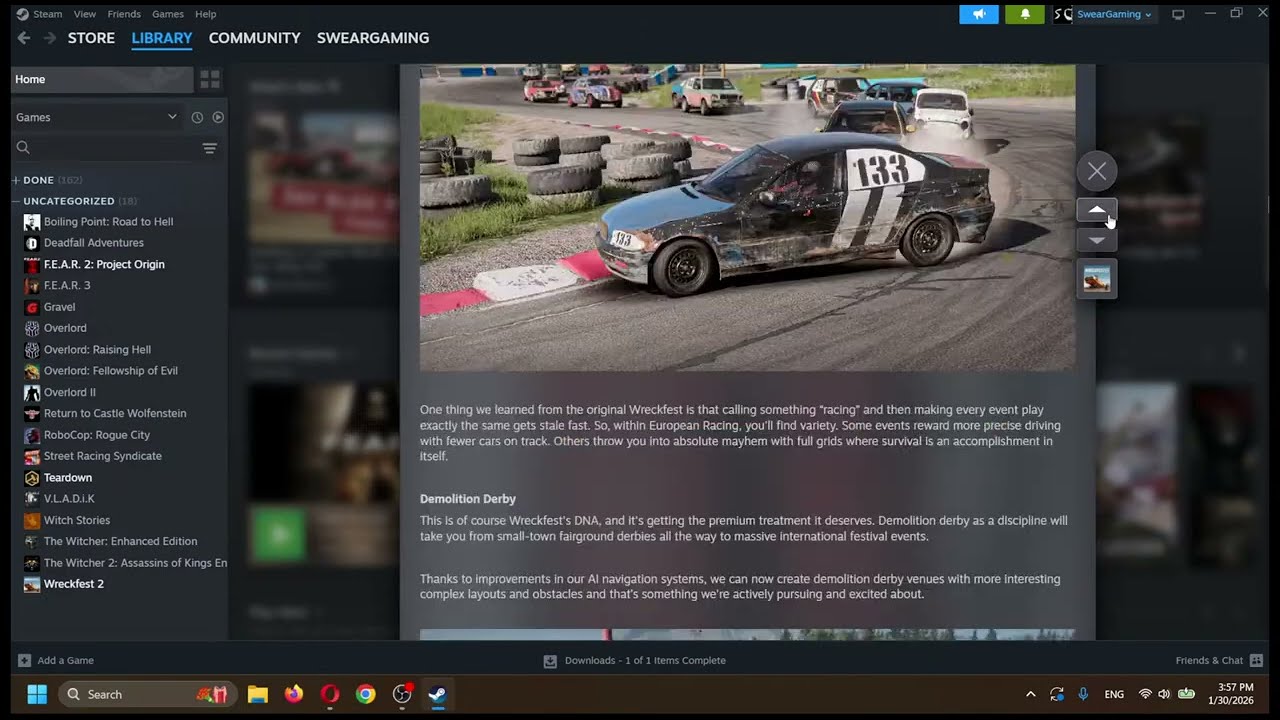Open the Help menu
1280x720 pixels.
pyautogui.click(x=205, y=14)
